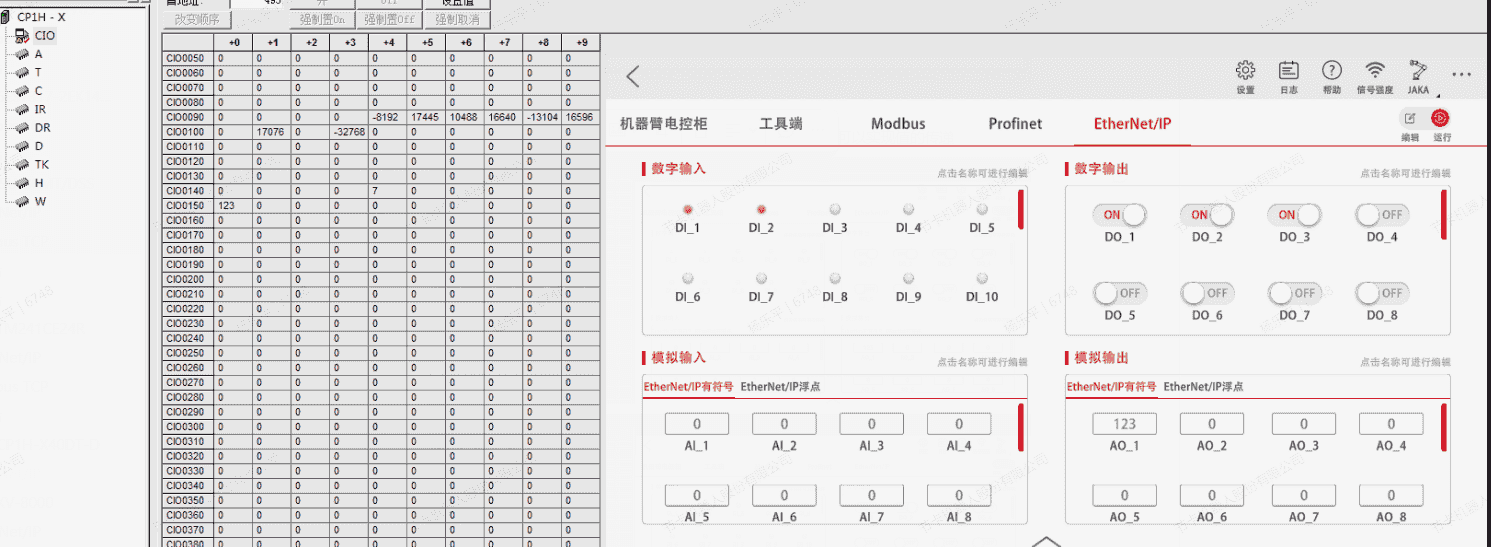Open the 日志 log icon
1491x547 pixels.
click(1289, 71)
